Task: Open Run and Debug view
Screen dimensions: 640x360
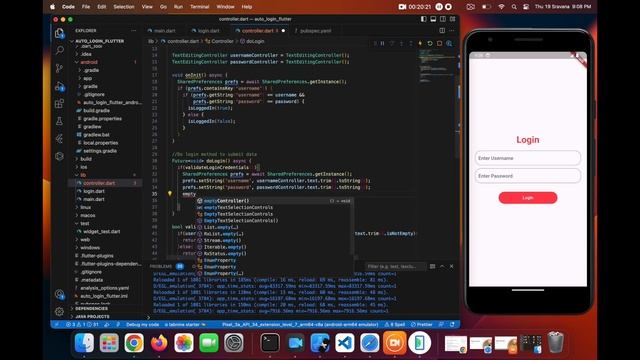Action: pos(59,86)
